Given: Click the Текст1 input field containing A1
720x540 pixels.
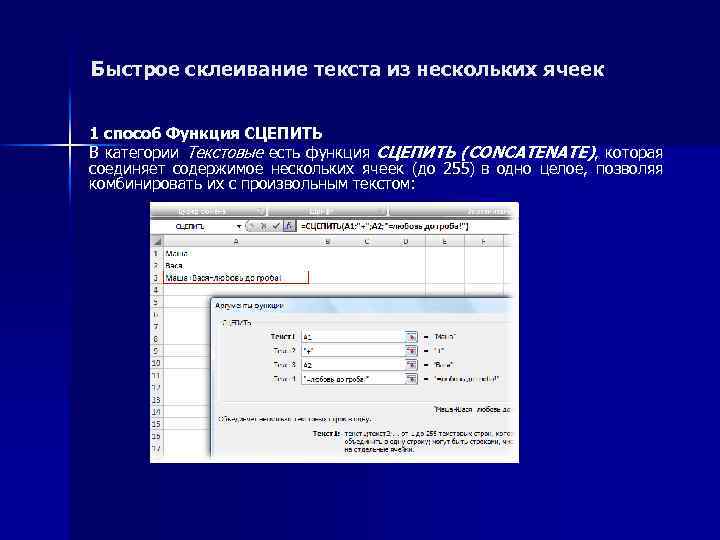Looking at the screenshot, I should pyautogui.click(x=353, y=337).
